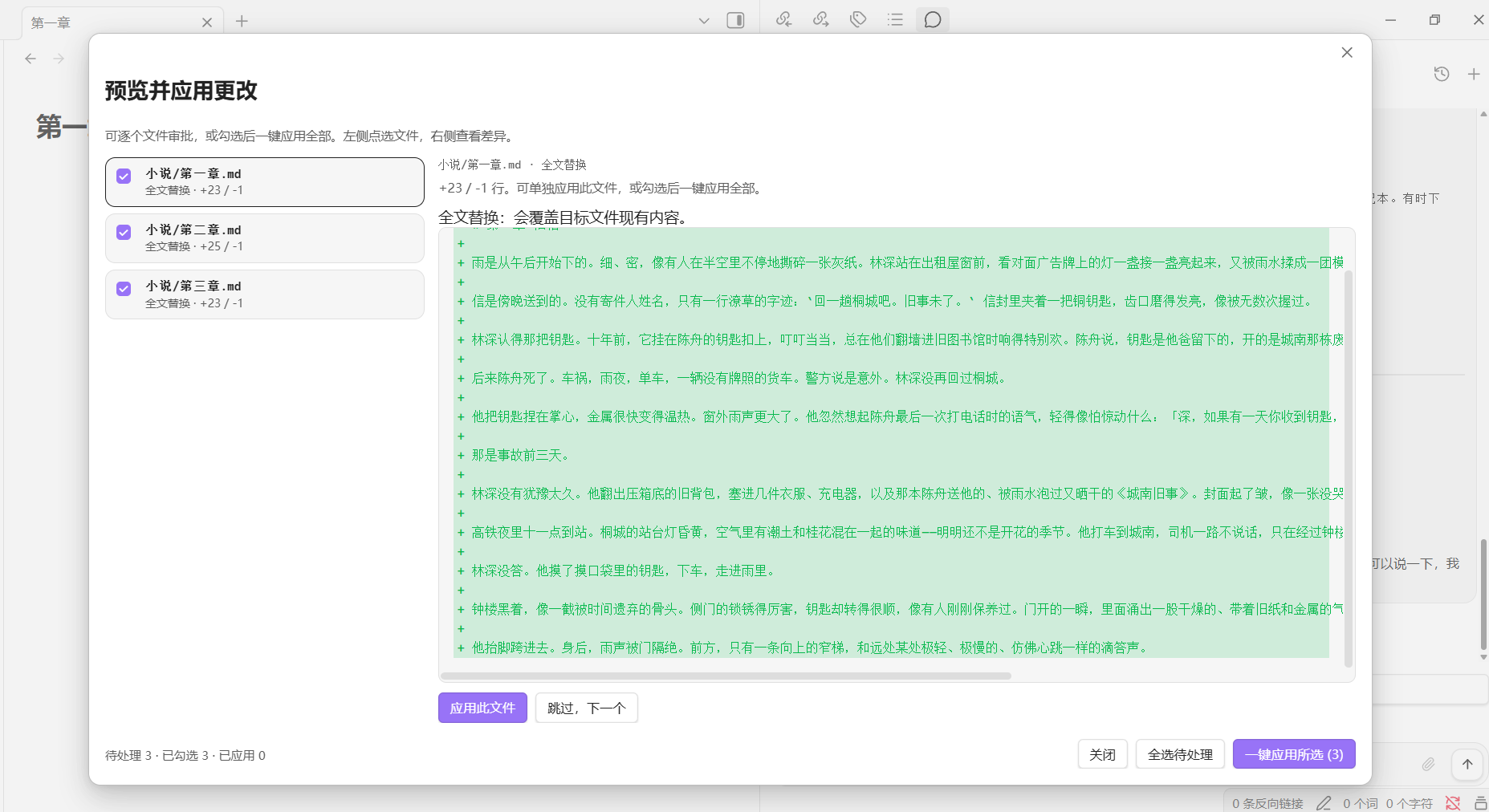Open the backlinks icon in the top toolbar

tap(784, 19)
